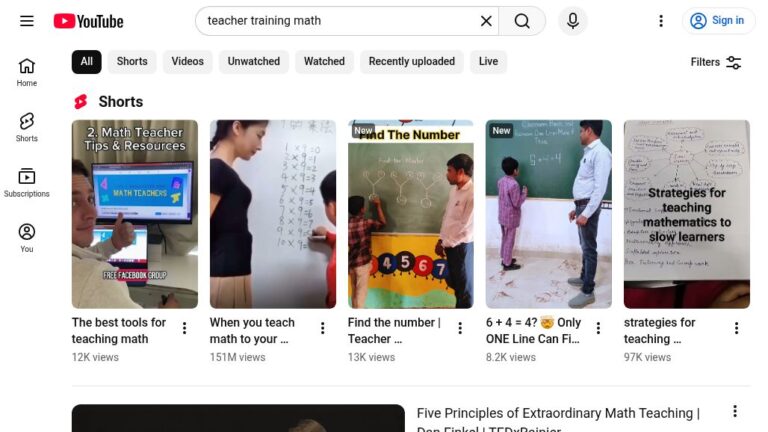Select the Live filter chip

point(488,62)
